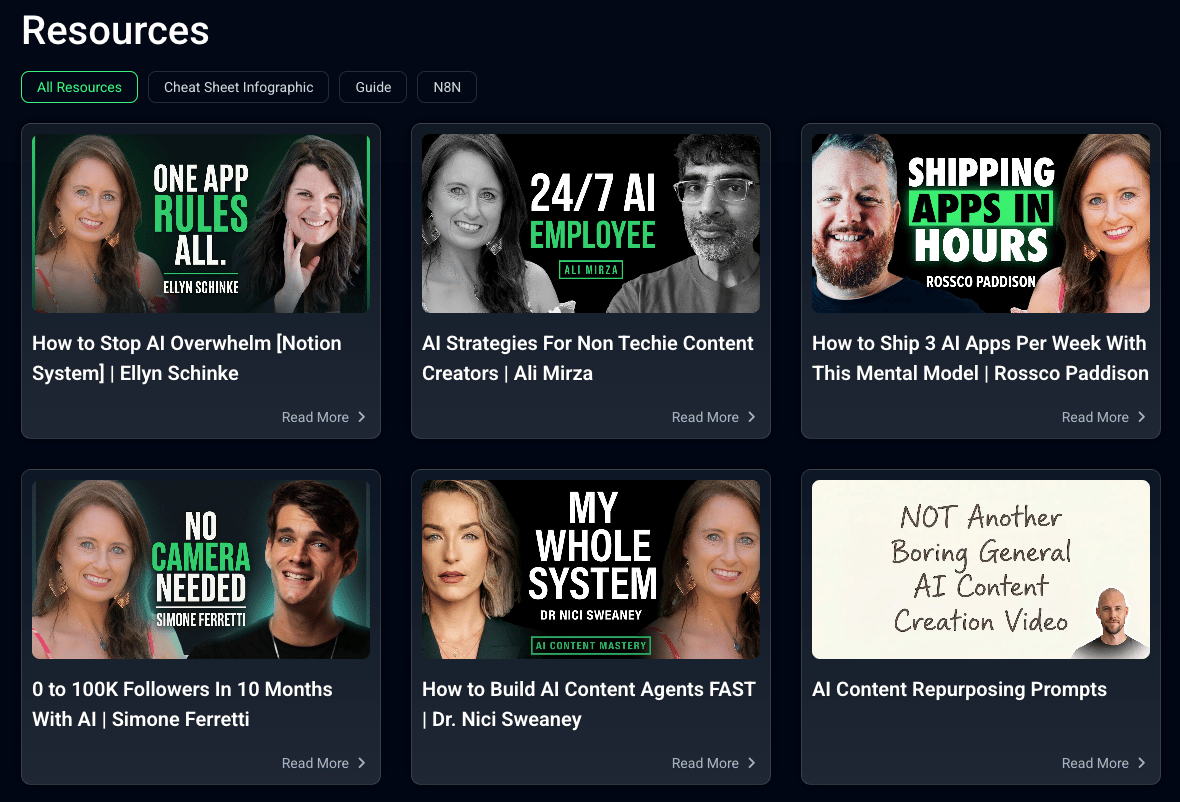Select the All Resources filter tab
Screen dimensions: 1180x802
pyautogui.click(x=79, y=87)
